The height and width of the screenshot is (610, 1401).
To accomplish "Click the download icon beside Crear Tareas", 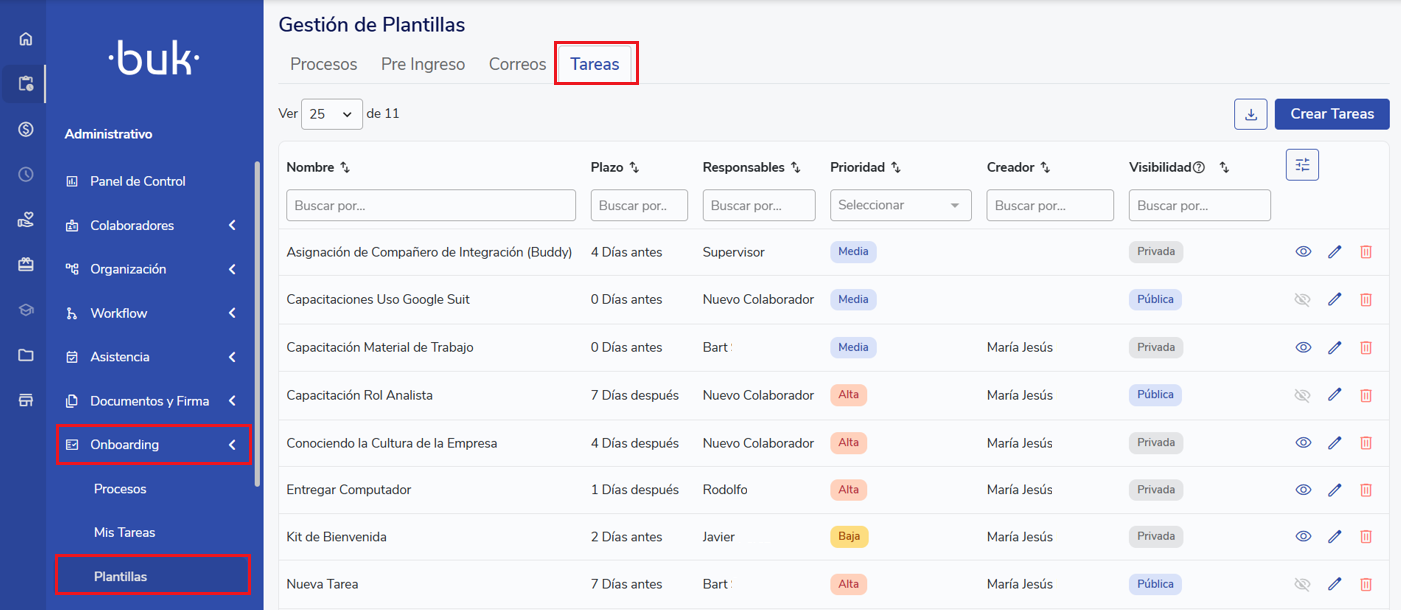I will pos(1250,114).
